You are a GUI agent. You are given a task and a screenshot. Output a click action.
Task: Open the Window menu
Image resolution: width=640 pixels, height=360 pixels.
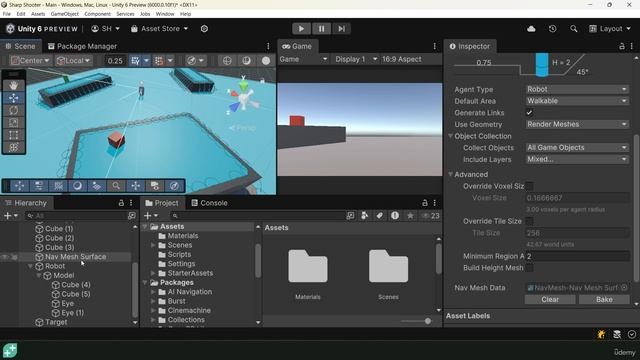tap(165, 14)
